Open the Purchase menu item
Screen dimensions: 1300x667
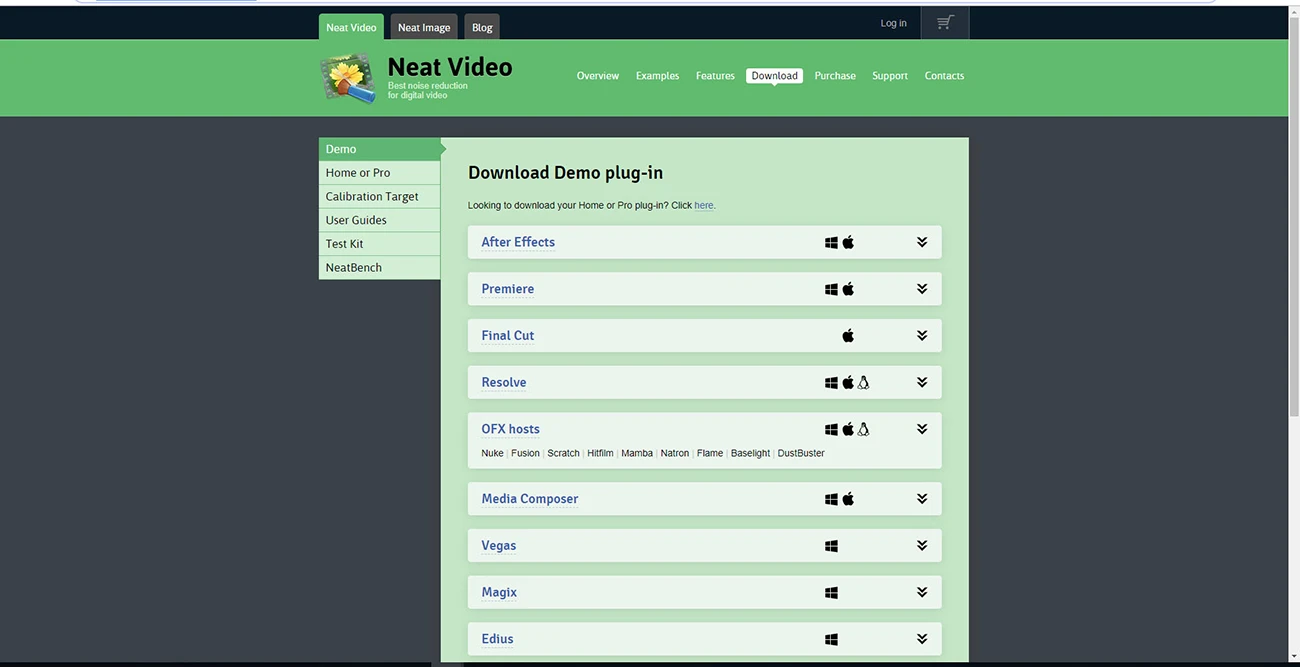pos(835,76)
